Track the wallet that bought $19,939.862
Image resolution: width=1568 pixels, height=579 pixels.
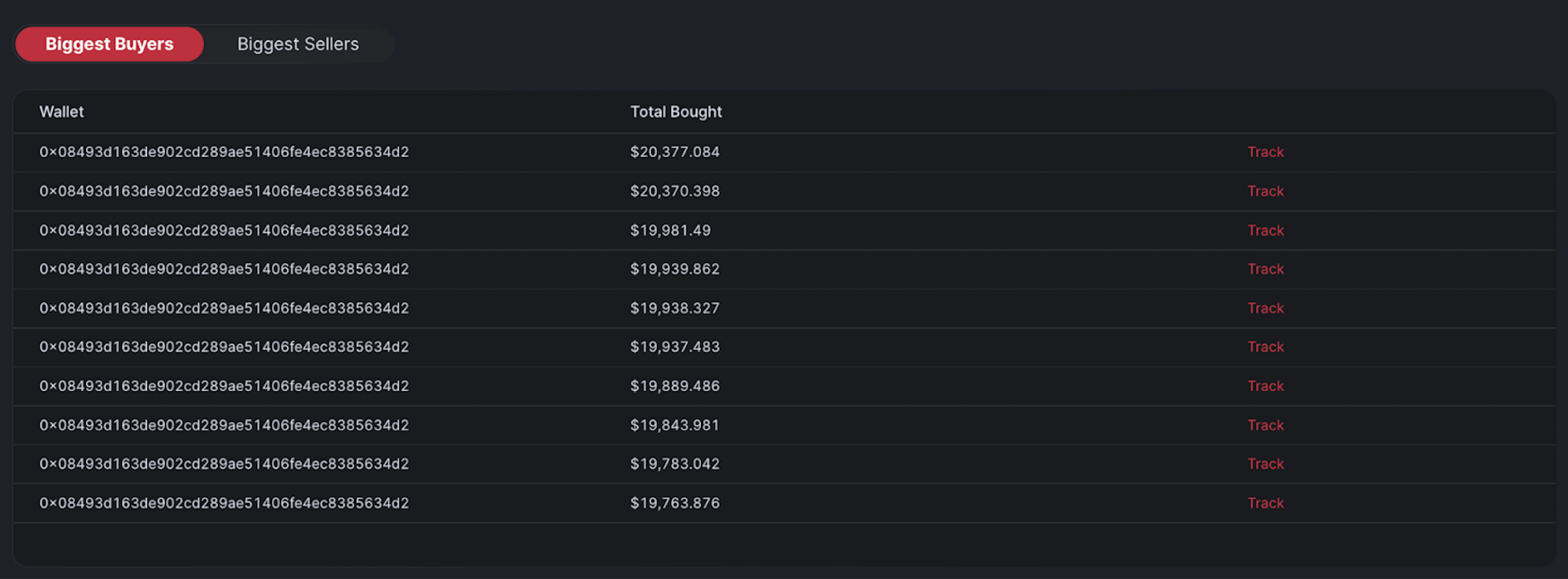1265,269
